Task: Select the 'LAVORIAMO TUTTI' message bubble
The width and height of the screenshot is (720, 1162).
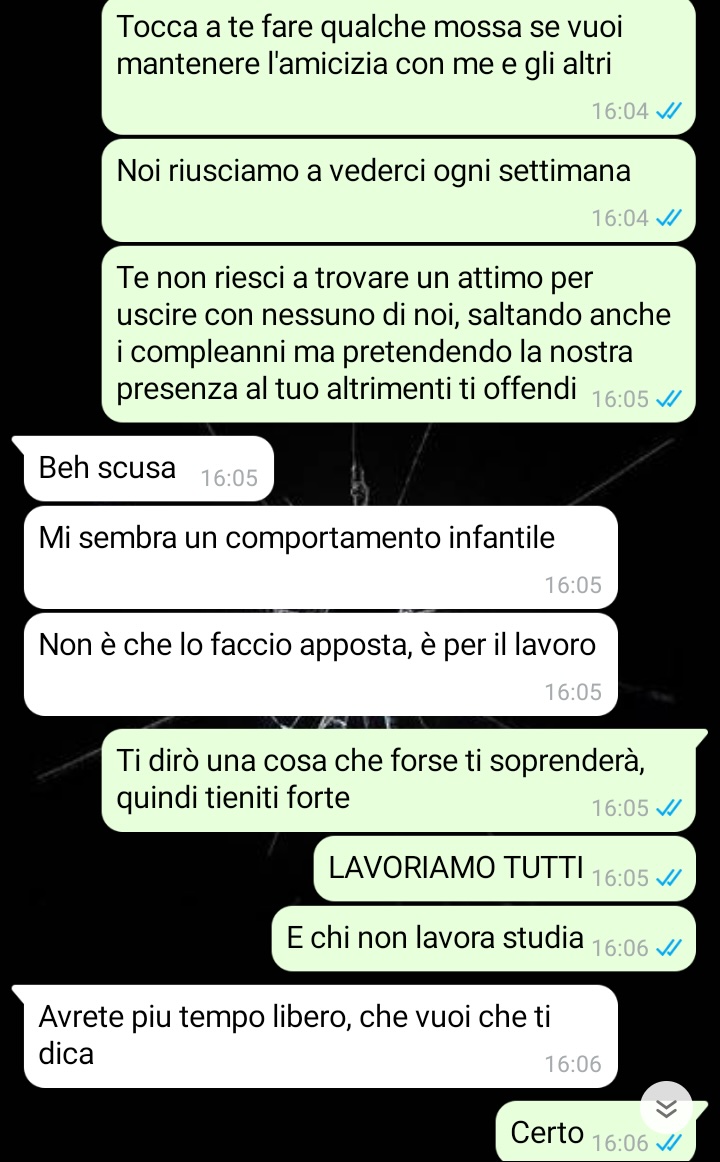Action: click(504, 869)
